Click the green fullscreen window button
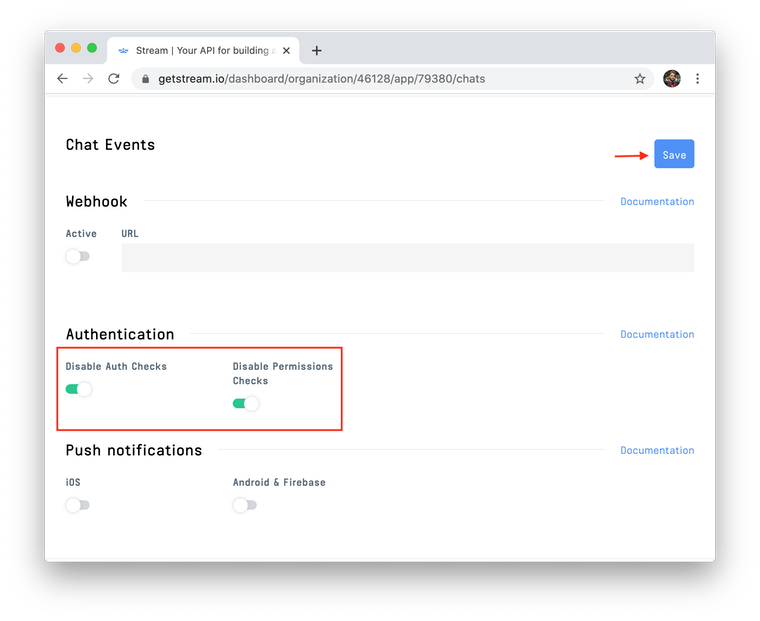 [x=92, y=48]
